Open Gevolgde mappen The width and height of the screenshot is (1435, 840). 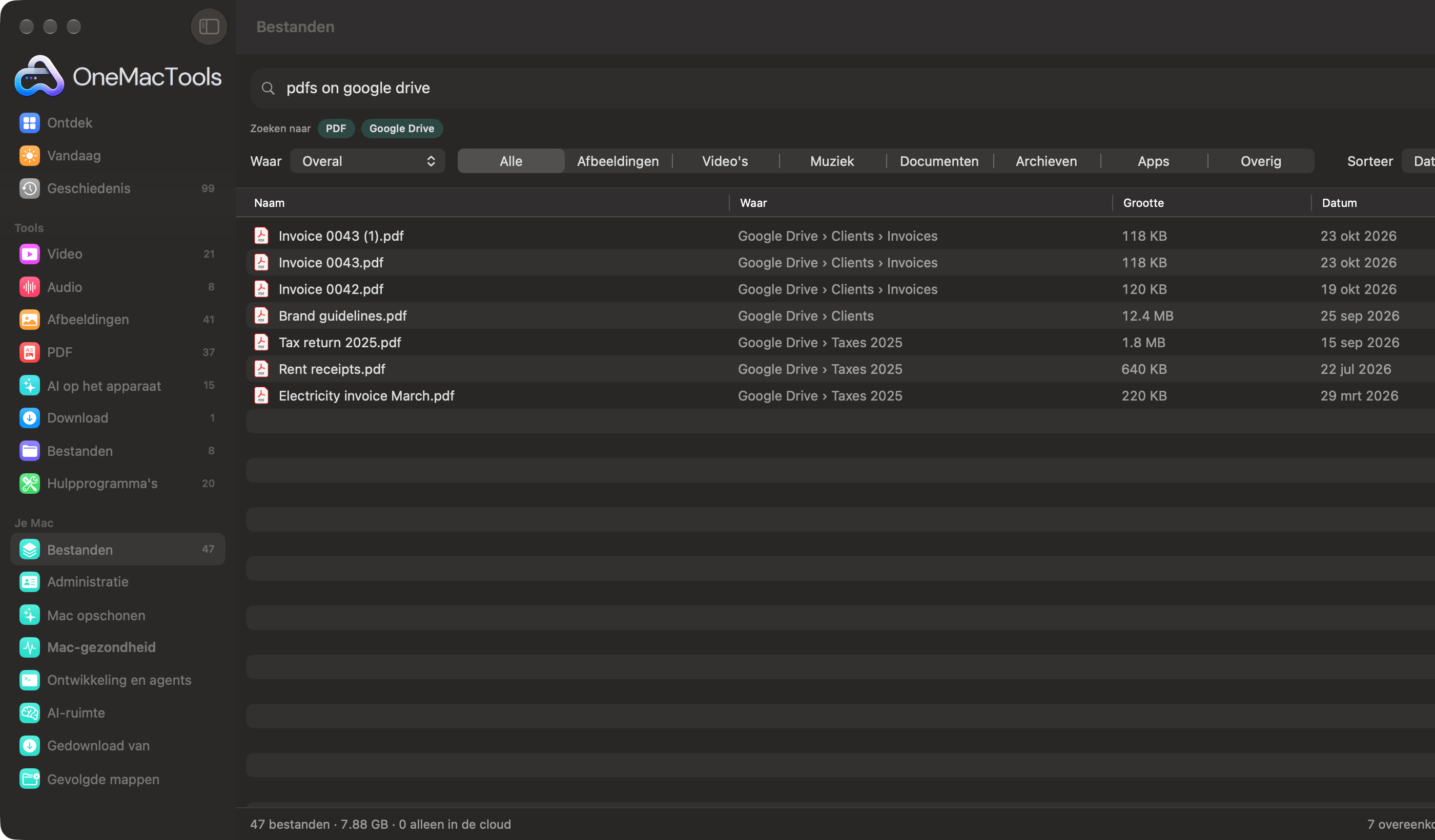117,779
